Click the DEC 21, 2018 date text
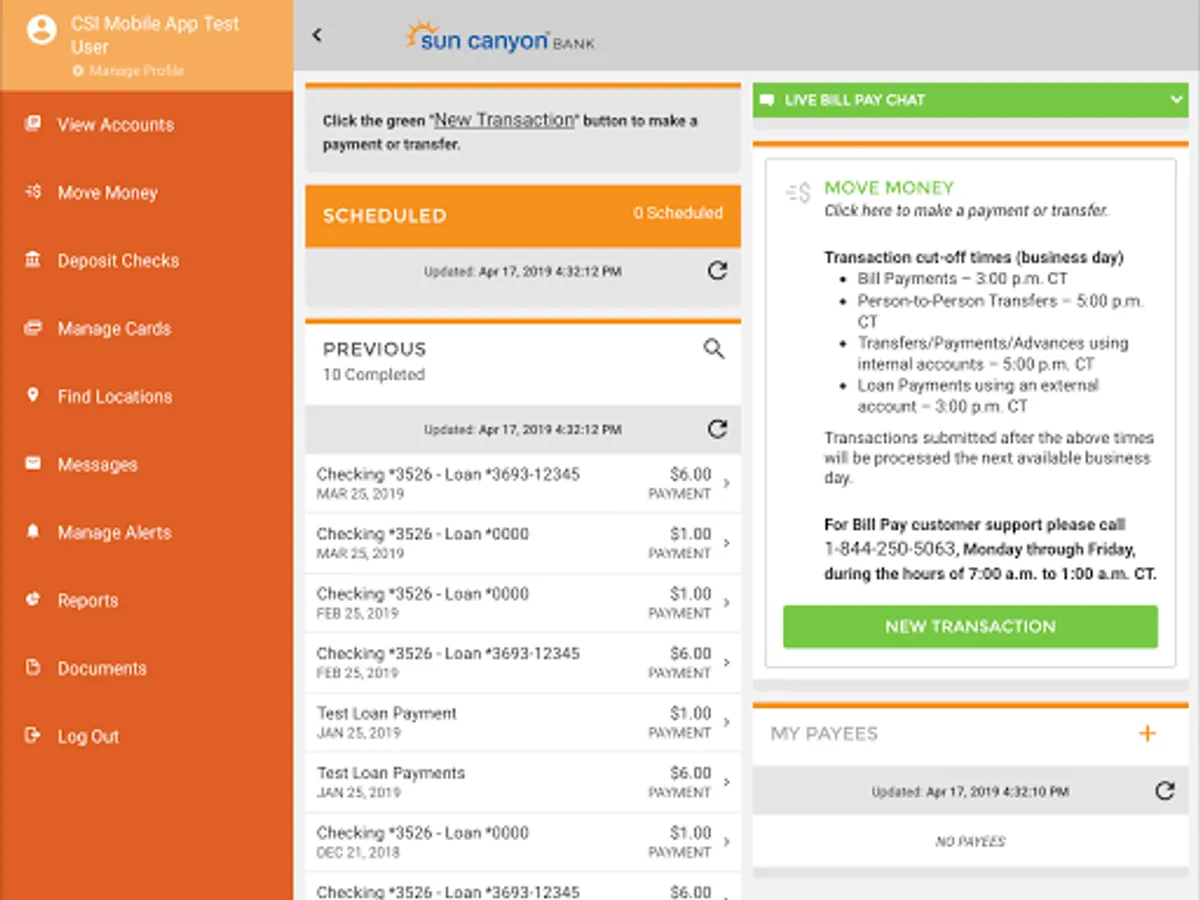1200x900 pixels. pos(358,853)
